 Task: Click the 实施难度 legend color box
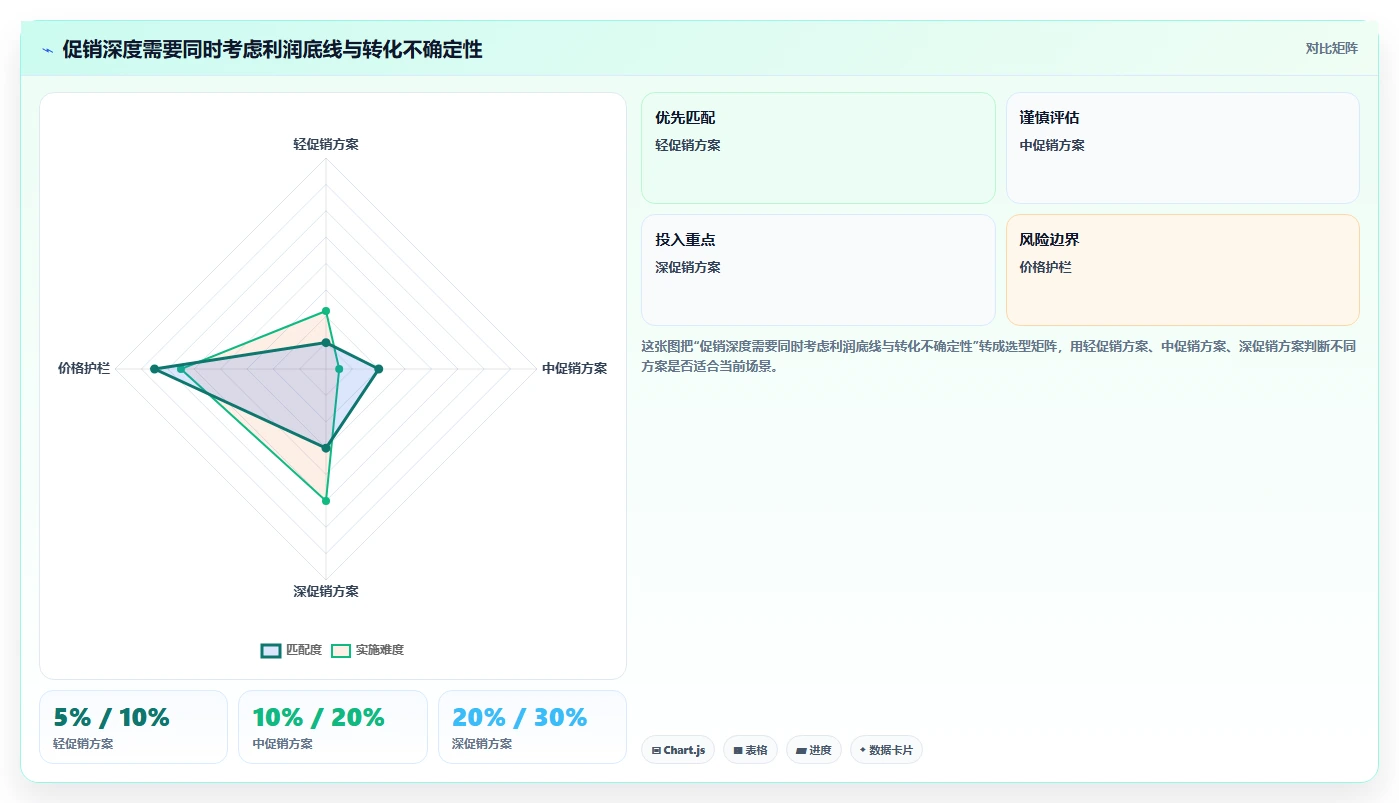click(x=341, y=650)
